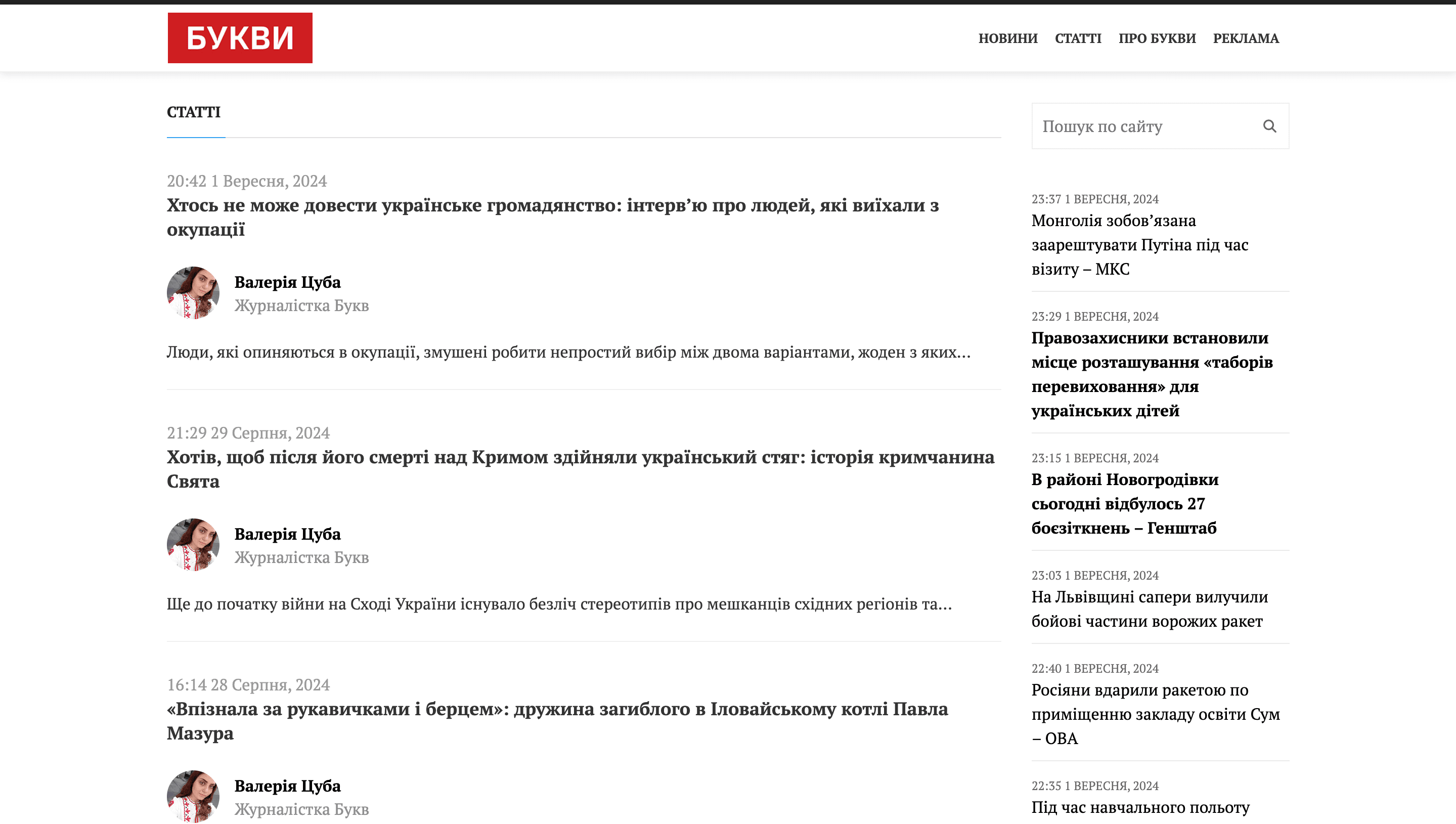Viewport: 1456px width, 824px height.
Task: Open article about people who left occupation
Action: [x=553, y=218]
